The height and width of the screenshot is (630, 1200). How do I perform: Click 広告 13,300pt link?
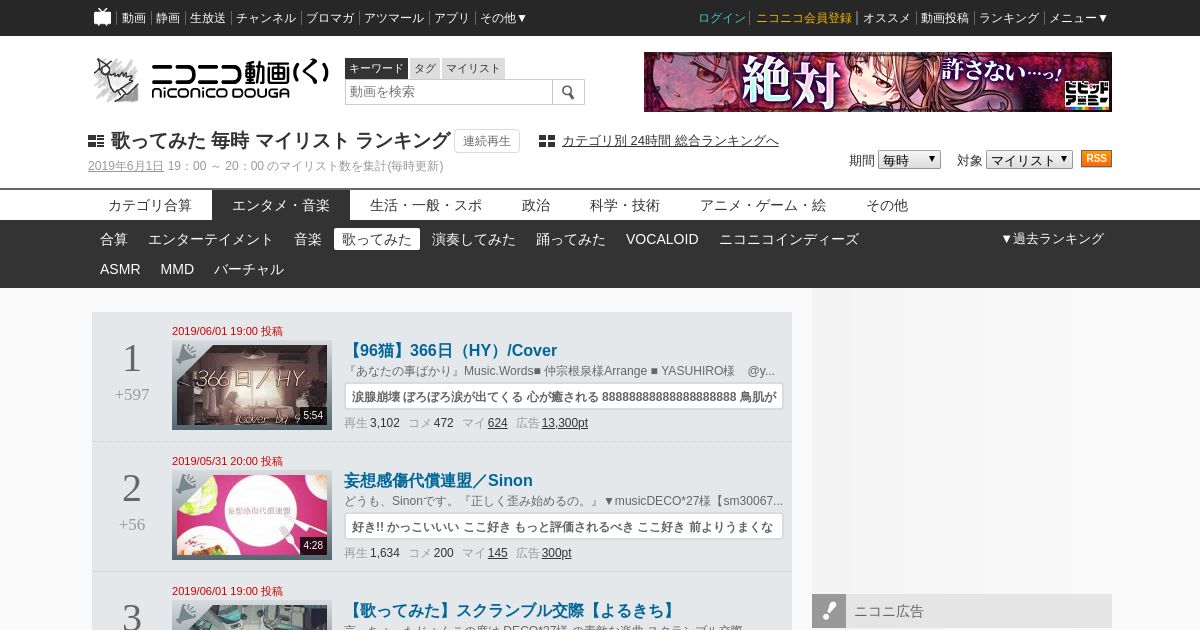click(x=565, y=423)
